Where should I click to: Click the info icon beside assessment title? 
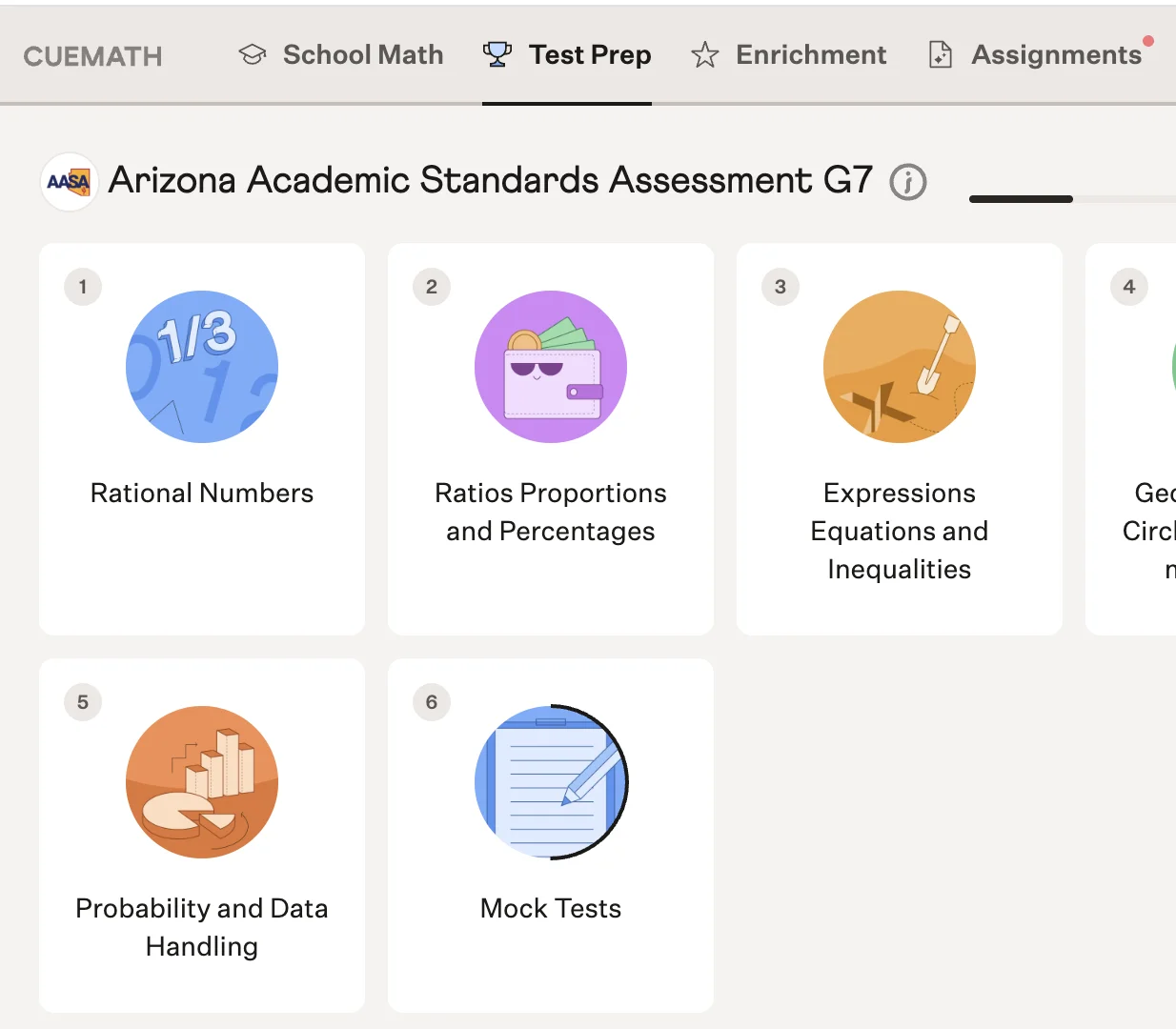[908, 181]
